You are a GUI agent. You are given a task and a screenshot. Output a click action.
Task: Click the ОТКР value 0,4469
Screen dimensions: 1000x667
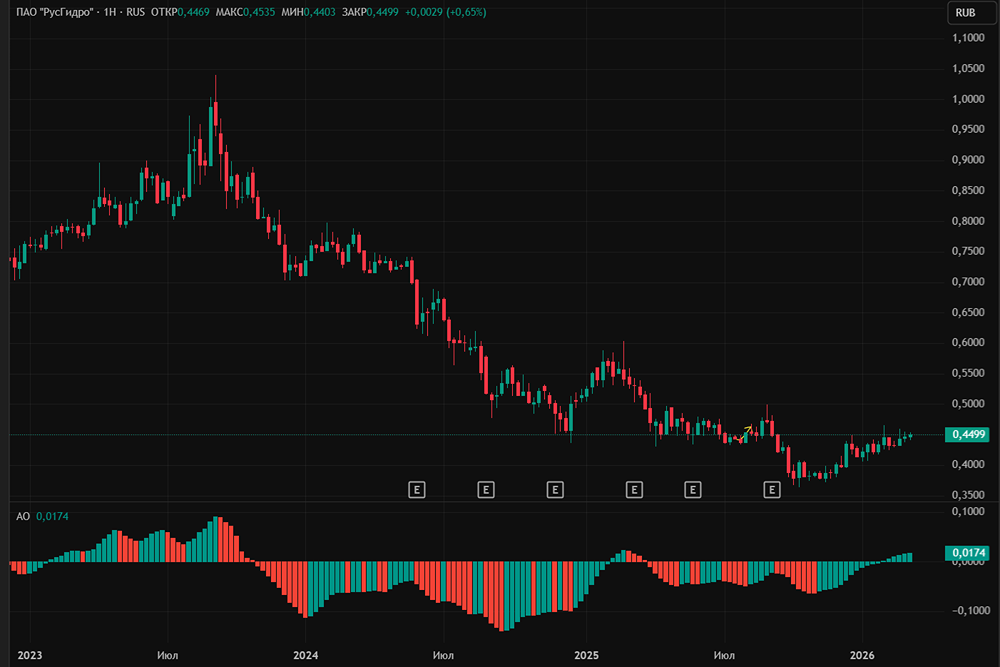tap(193, 12)
